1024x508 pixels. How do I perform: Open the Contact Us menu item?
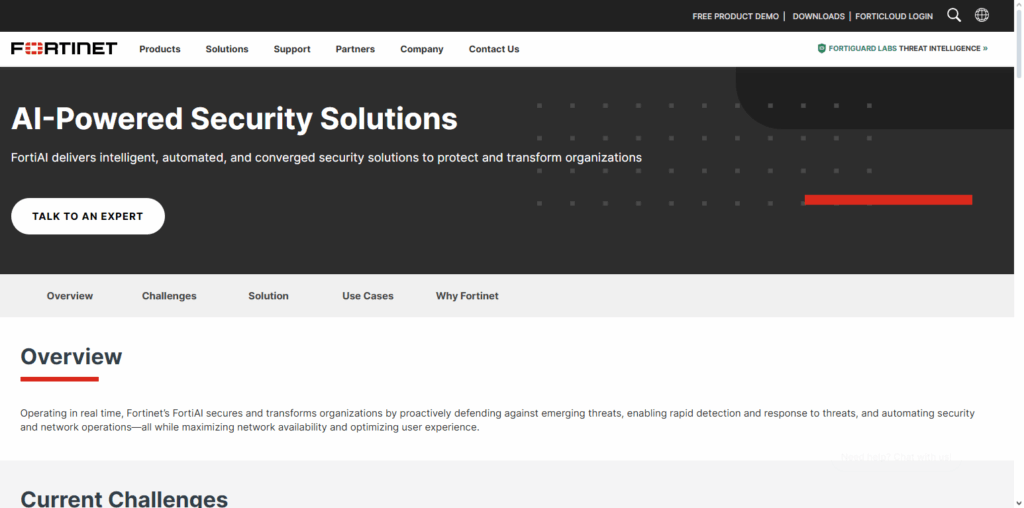[494, 49]
